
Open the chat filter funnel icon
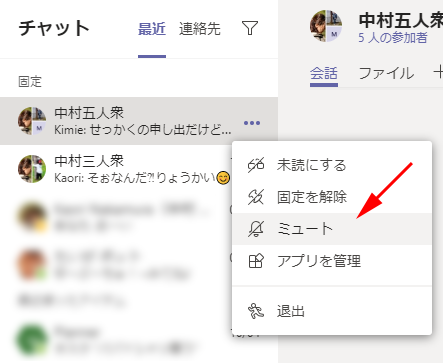click(x=250, y=28)
